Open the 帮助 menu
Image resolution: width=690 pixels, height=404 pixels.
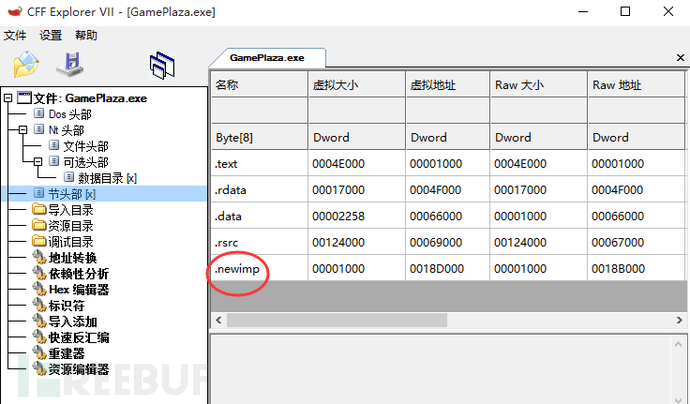pyautogui.click(x=86, y=35)
